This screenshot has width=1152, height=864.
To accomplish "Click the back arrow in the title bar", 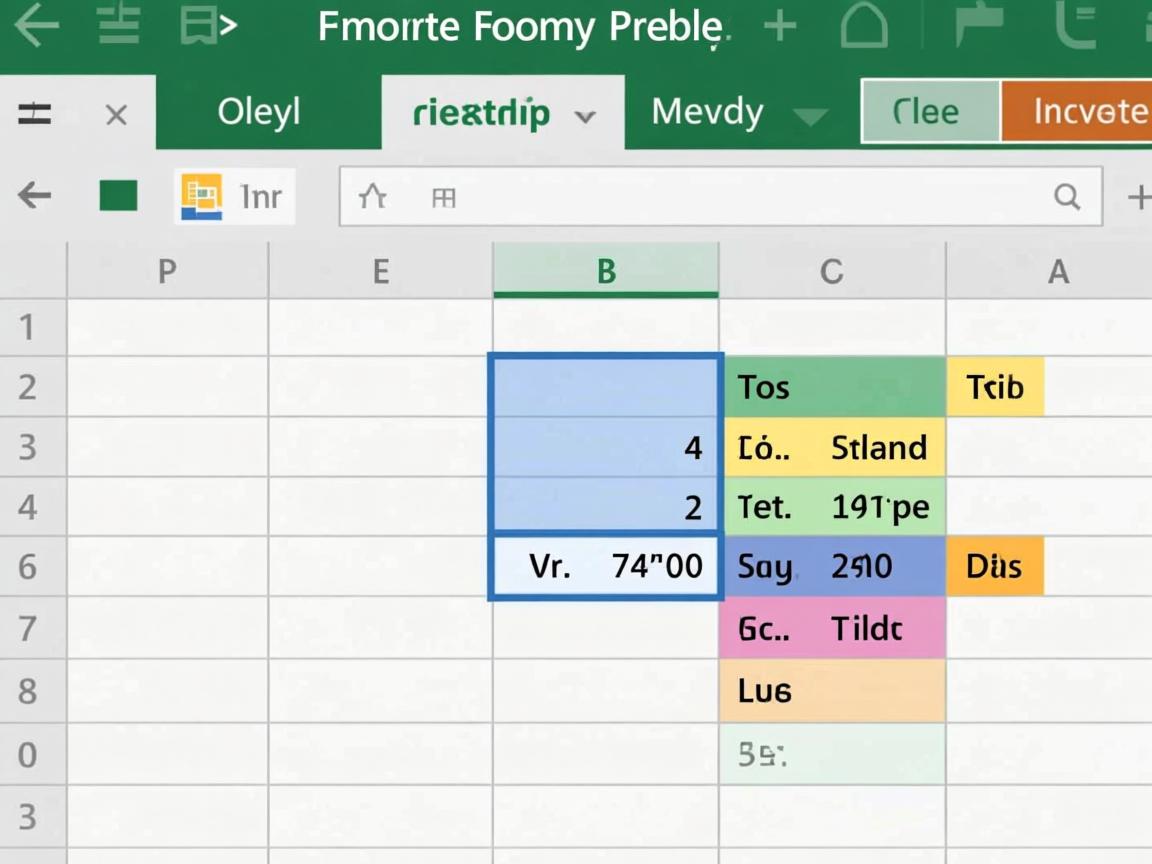I will [x=34, y=26].
